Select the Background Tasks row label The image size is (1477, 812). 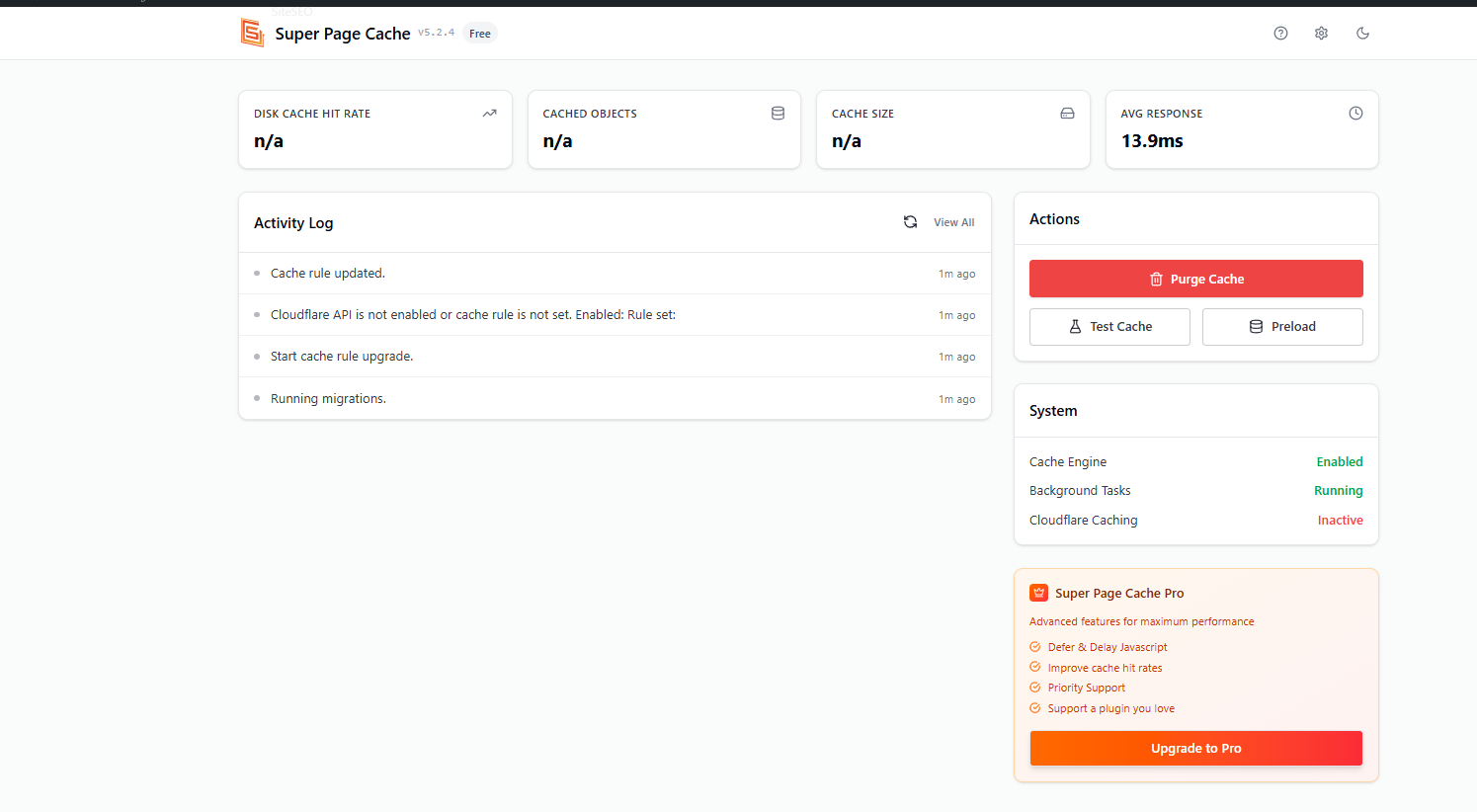pyautogui.click(x=1080, y=491)
